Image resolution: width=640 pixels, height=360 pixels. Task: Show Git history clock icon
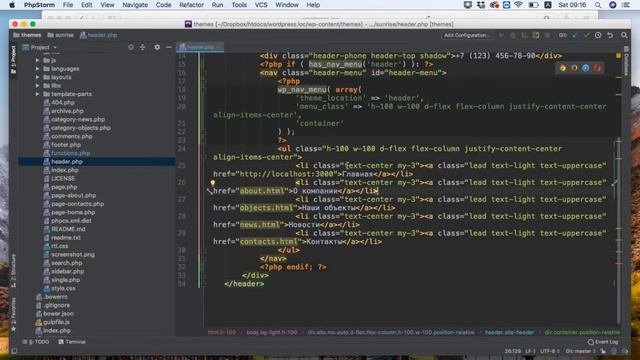click(x=598, y=36)
